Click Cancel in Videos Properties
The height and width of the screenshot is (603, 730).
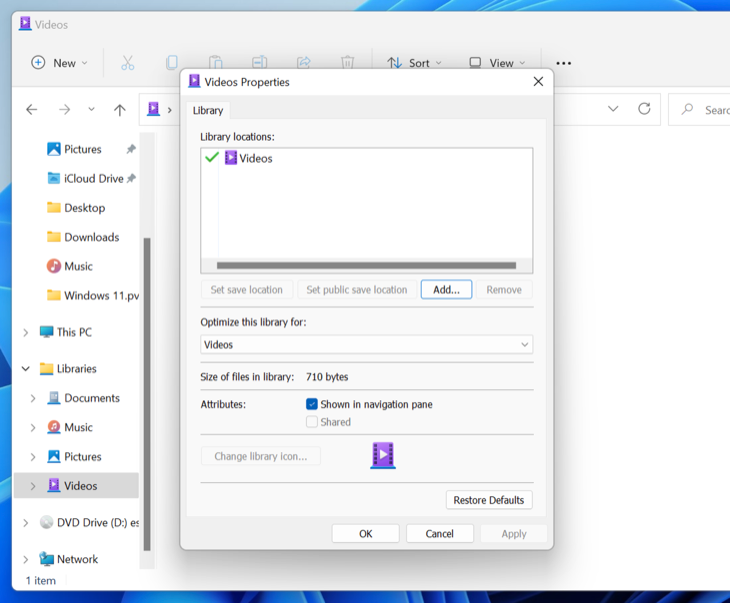(x=439, y=534)
